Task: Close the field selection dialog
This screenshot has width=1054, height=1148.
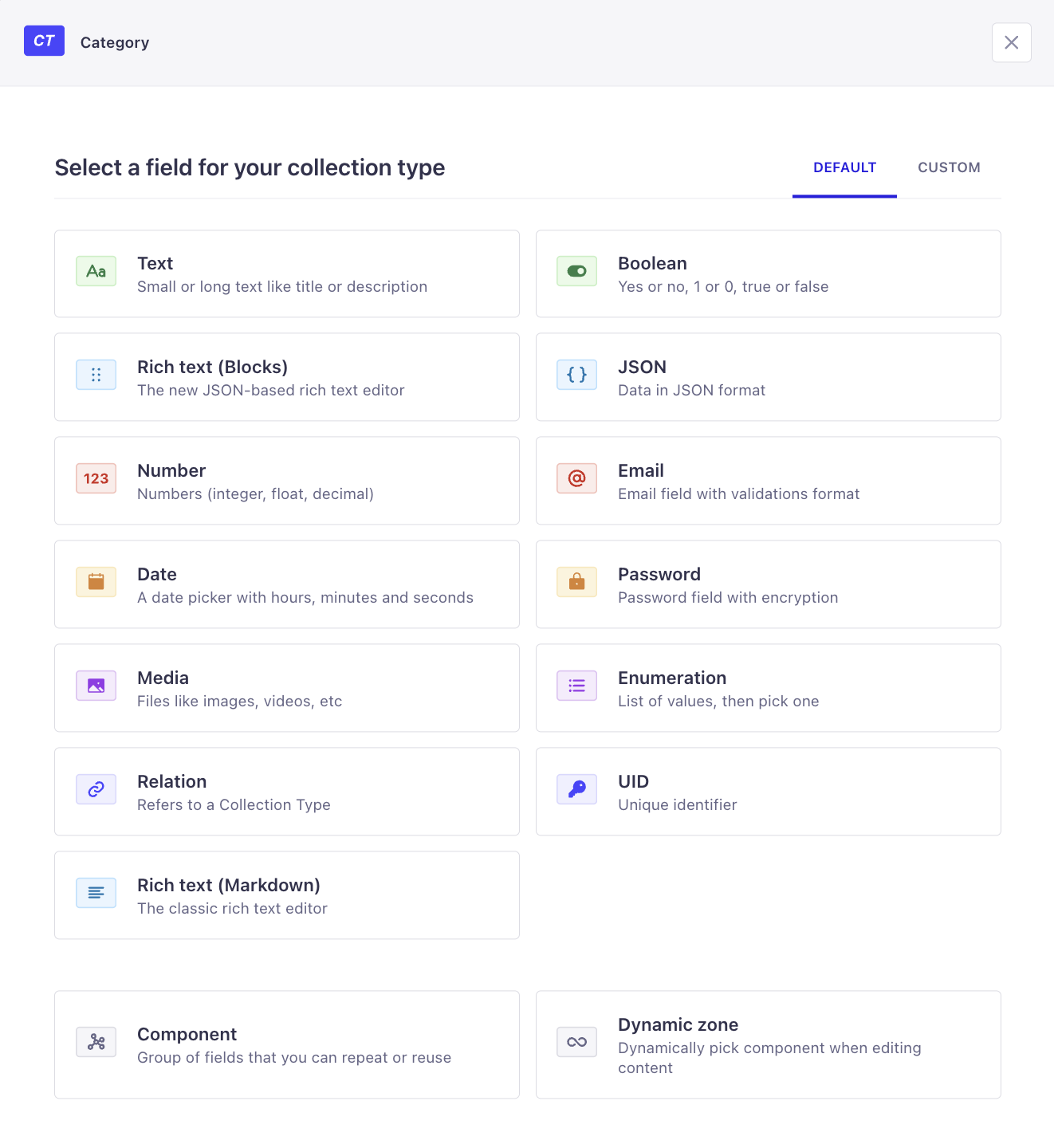Action: tap(1011, 42)
